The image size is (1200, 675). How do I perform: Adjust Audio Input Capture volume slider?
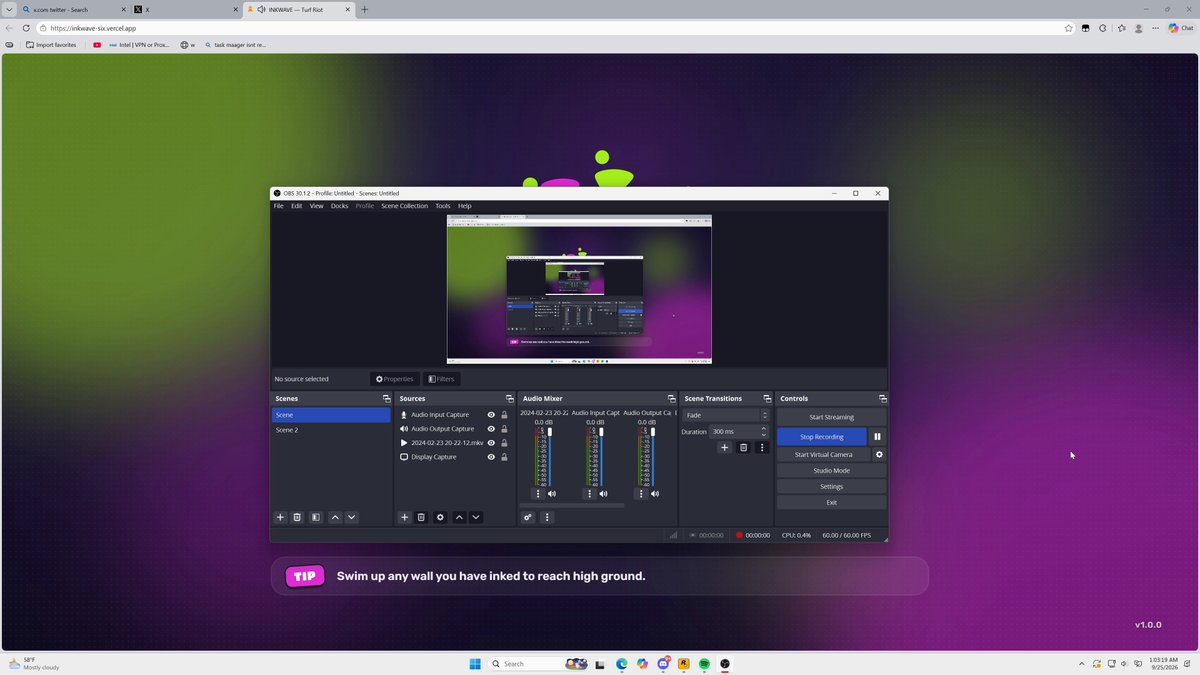601,432
